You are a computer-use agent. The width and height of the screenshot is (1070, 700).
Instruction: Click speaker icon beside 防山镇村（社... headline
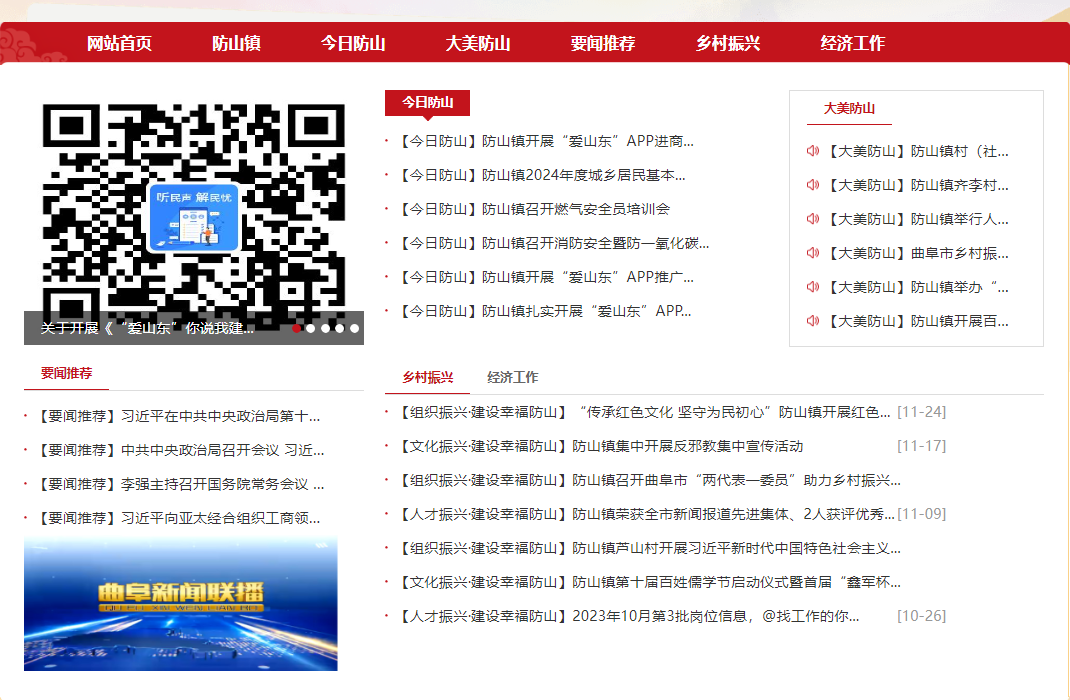[x=813, y=151]
